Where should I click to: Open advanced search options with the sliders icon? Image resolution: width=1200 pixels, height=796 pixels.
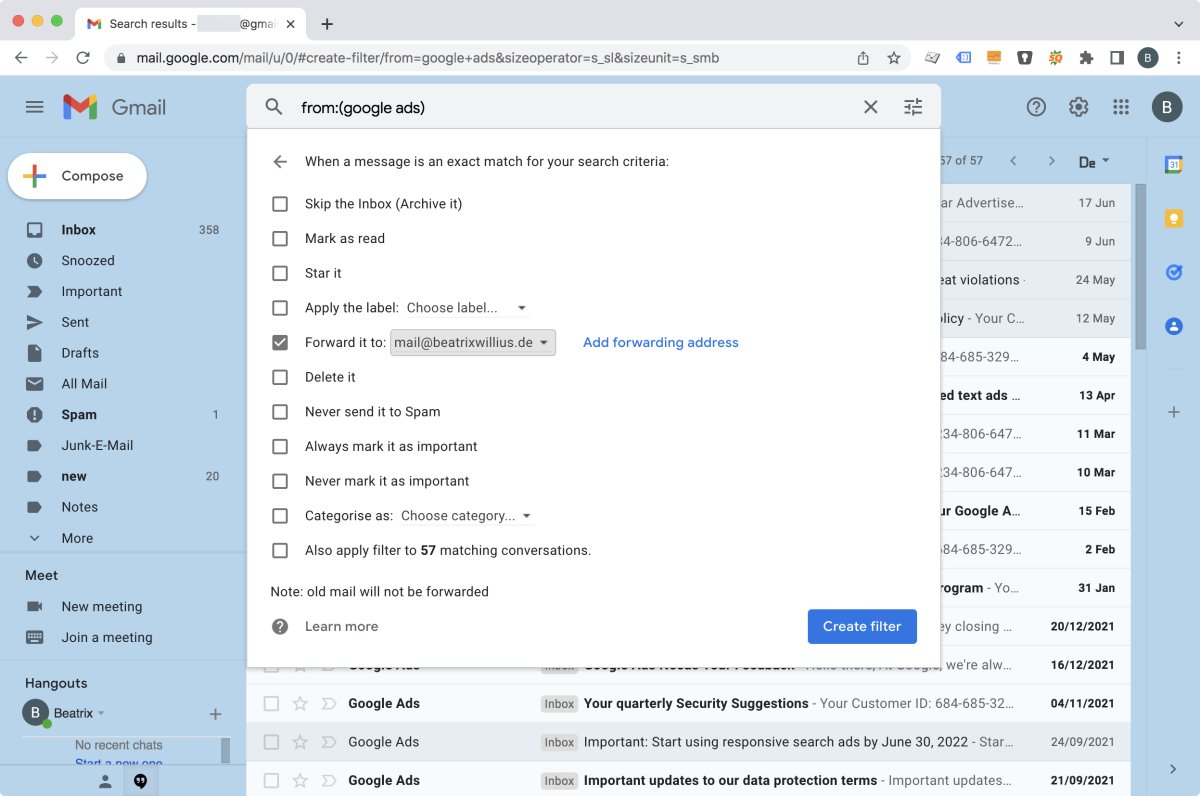point(912,106)
